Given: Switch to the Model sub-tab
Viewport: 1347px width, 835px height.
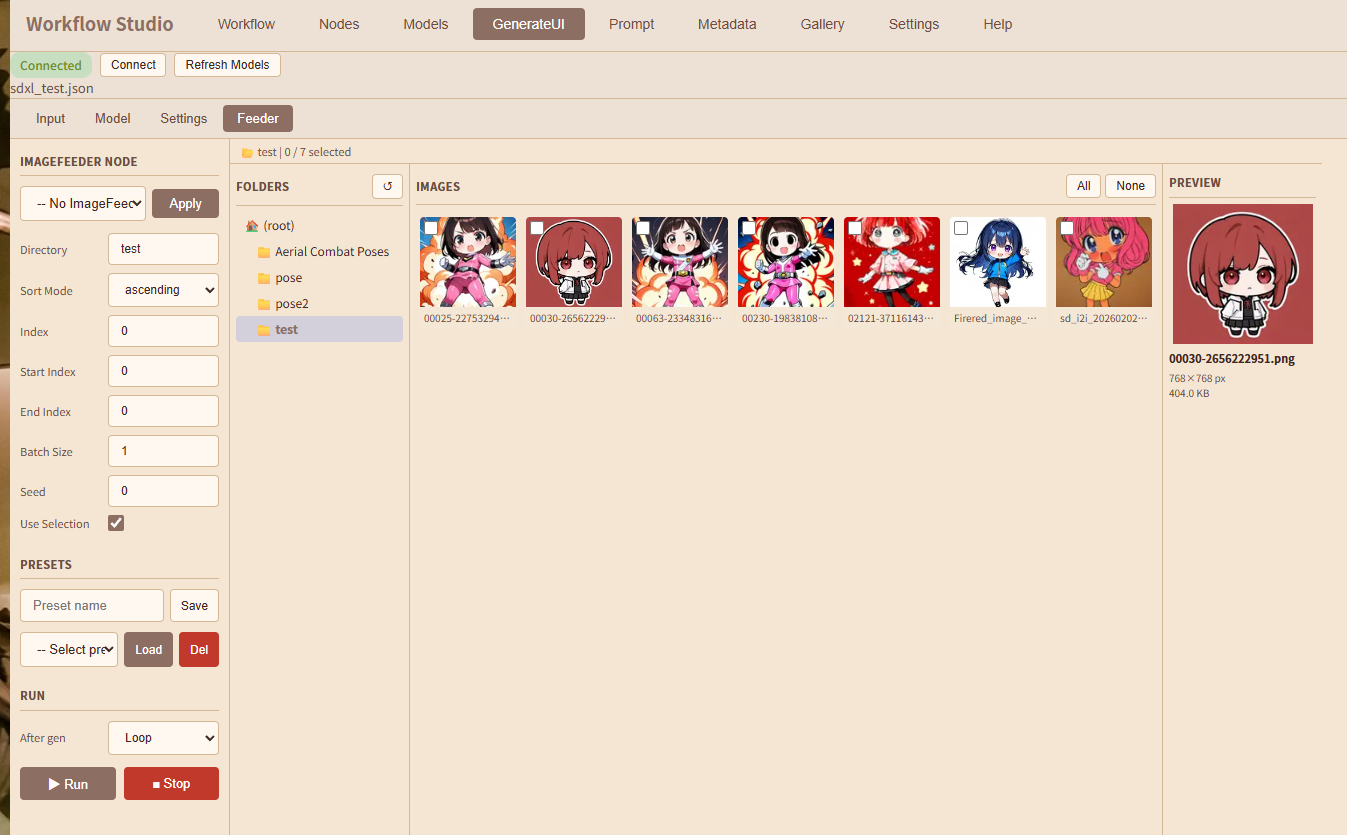Looking at the screenshot, I should (113, 118).
